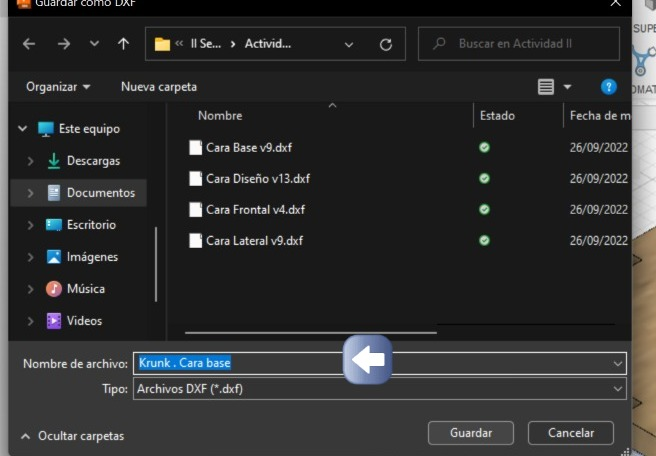The image size is (656, 456).
Task: Click the sync status check of Cara Base v9.dxf
Action: click(x=484, y=147)
